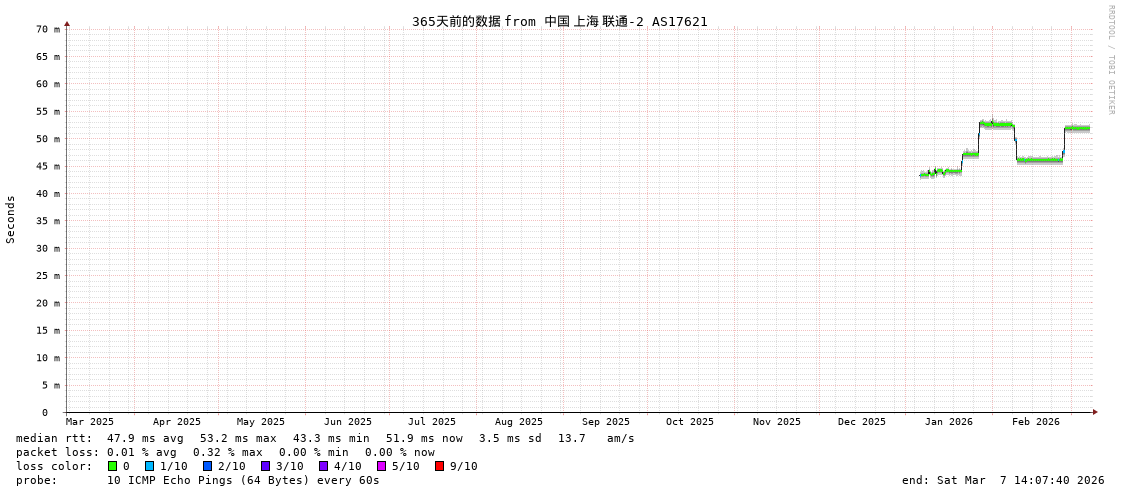Click the arrow at the y-axis top
This screenshot has height=494, width=1121.
point(67,23)
